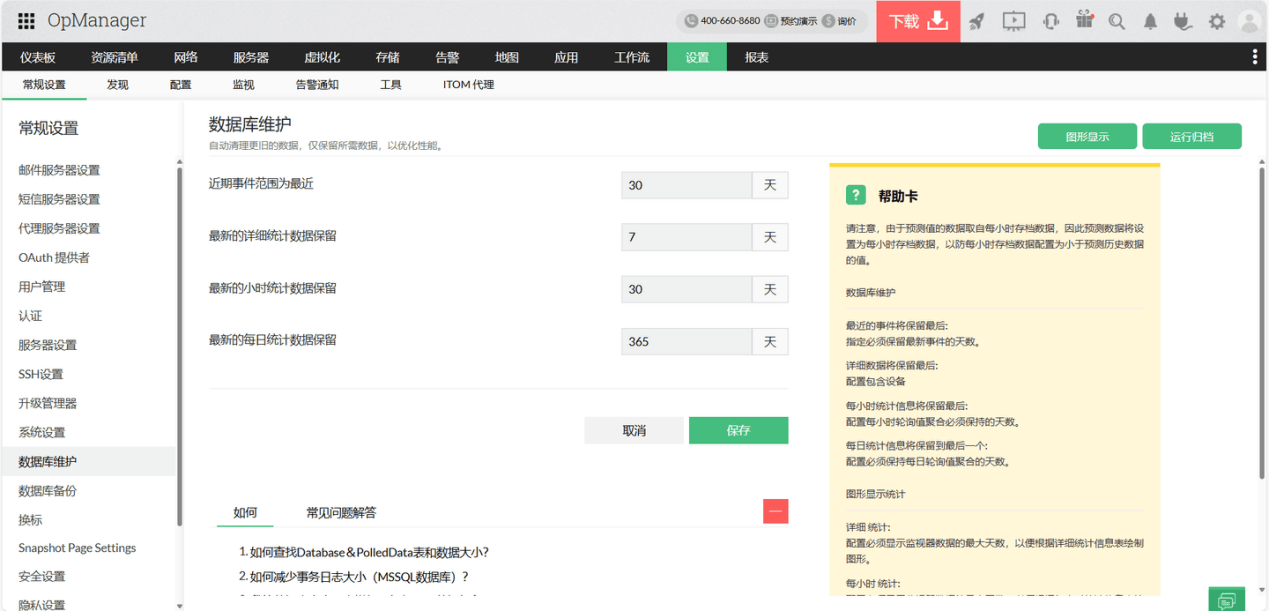Click the gift icon with red notification dot

(x=1084, y=21)
